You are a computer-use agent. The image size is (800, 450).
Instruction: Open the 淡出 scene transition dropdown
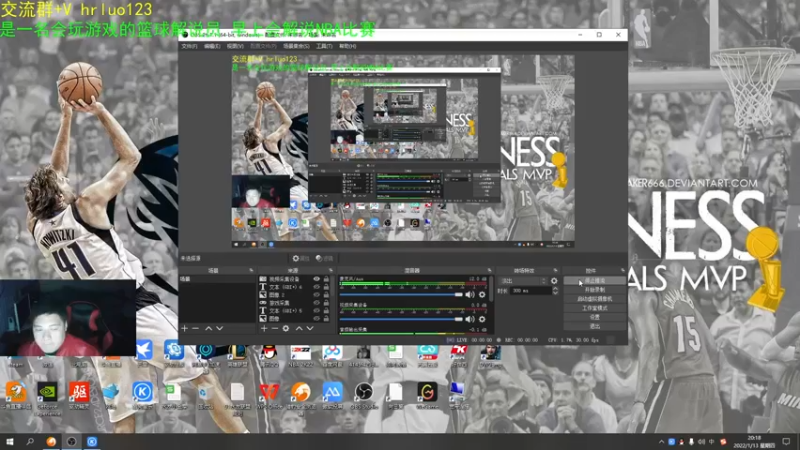coord(523,281)
